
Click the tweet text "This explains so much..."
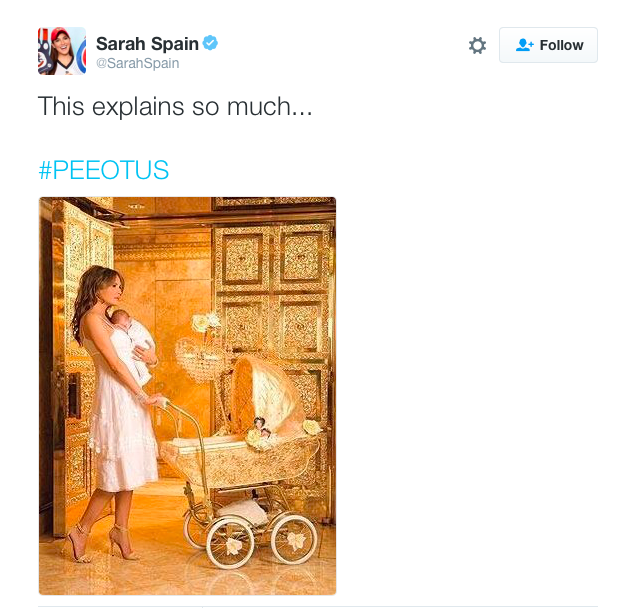[175, 107]
